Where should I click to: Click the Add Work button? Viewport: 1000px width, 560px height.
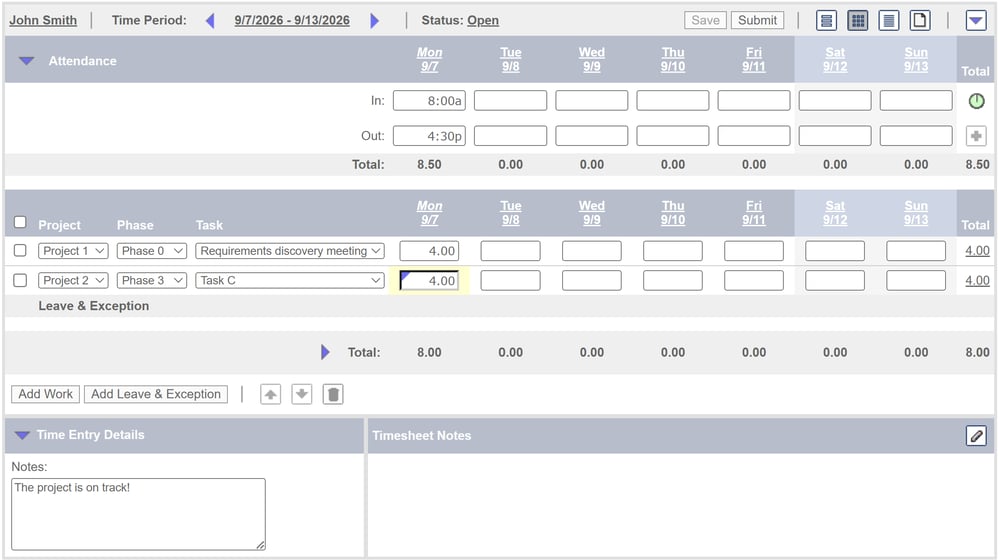click(x=45, y=394)
